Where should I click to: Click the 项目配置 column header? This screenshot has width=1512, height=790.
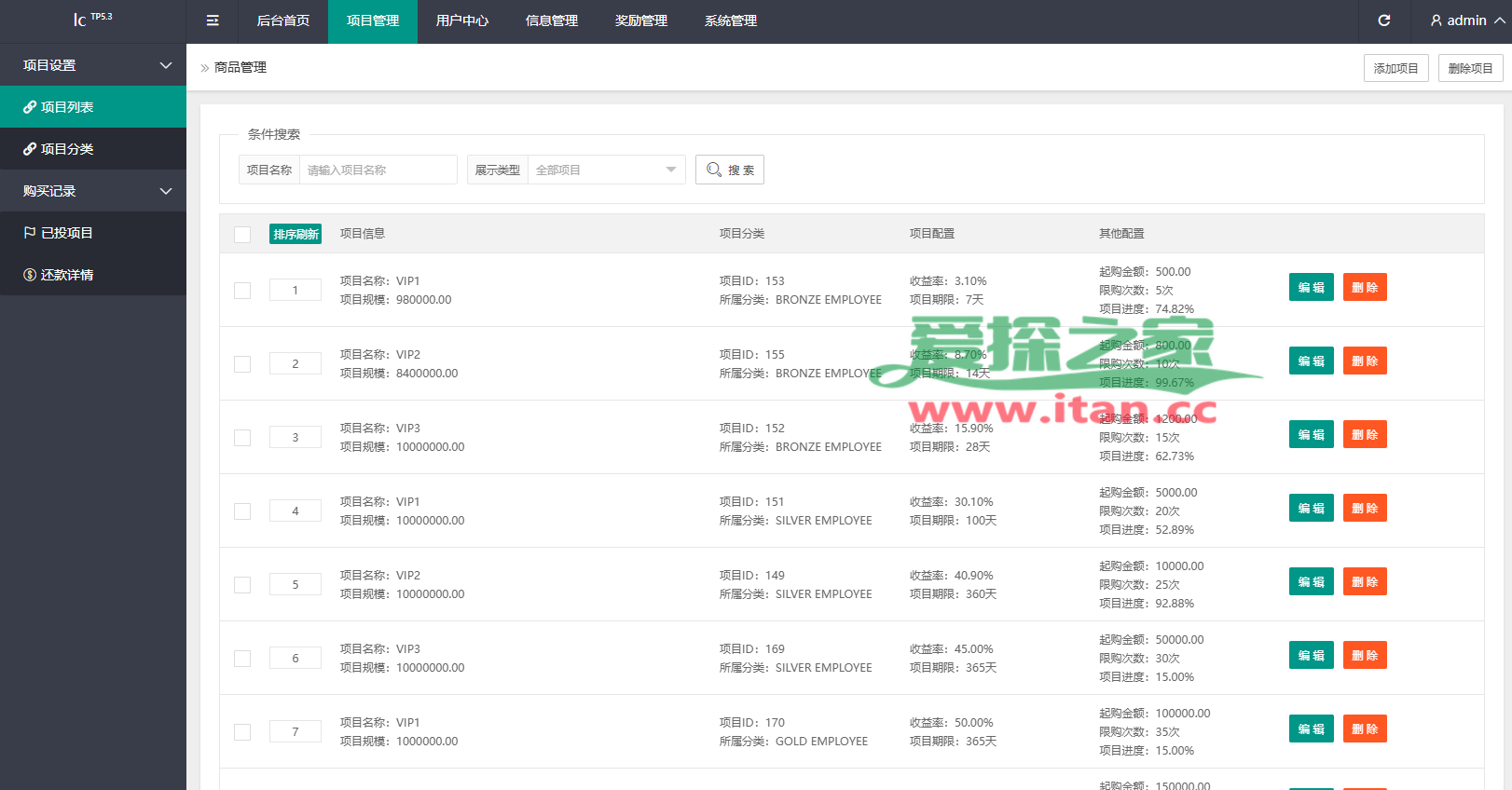(x=932, y=234)
